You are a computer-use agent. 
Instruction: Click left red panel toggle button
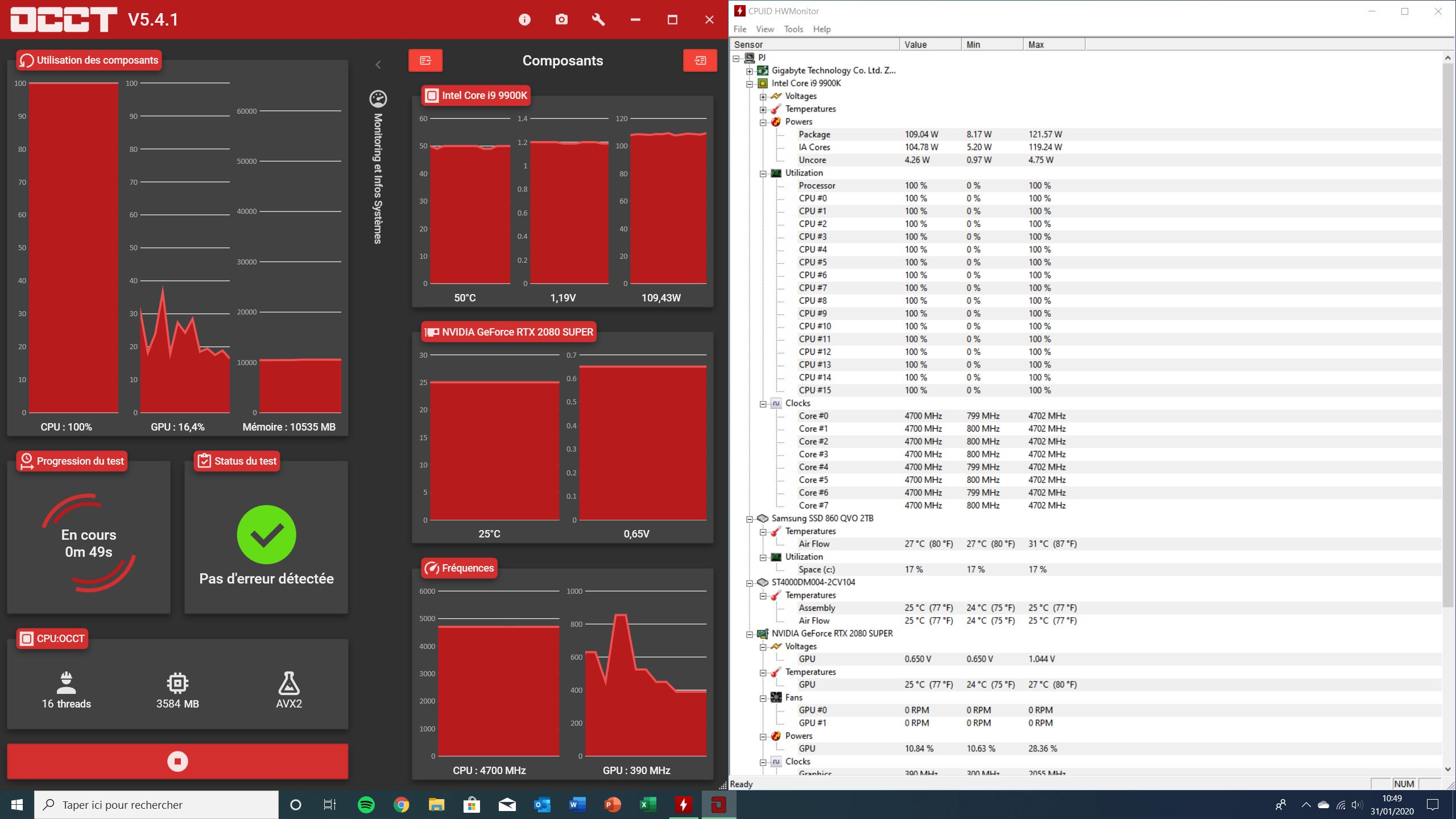(425, 60)
